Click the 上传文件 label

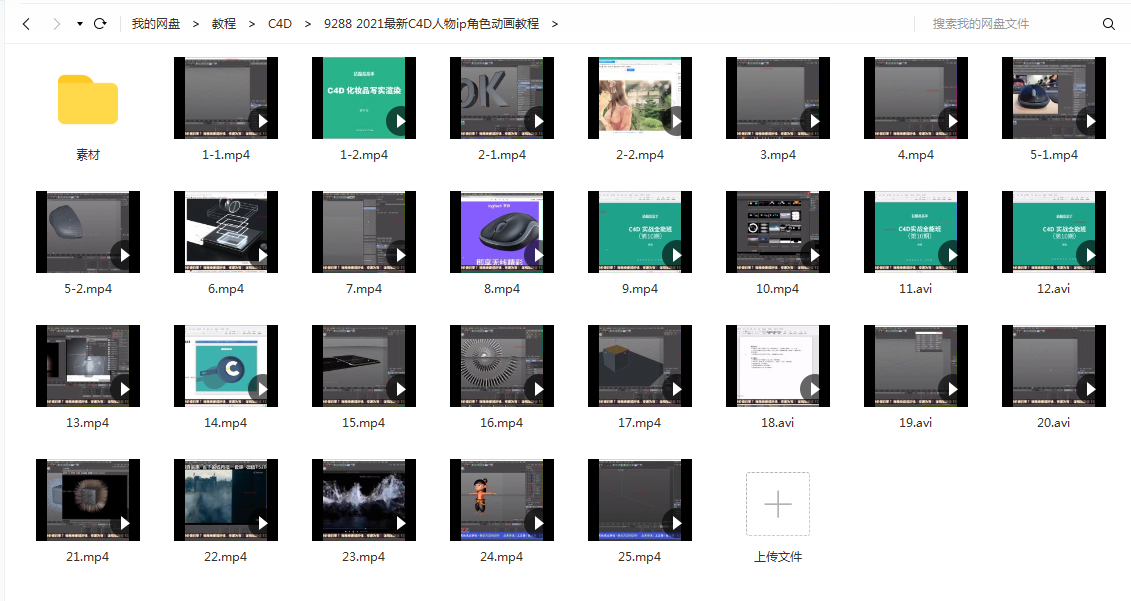[777, 556]
